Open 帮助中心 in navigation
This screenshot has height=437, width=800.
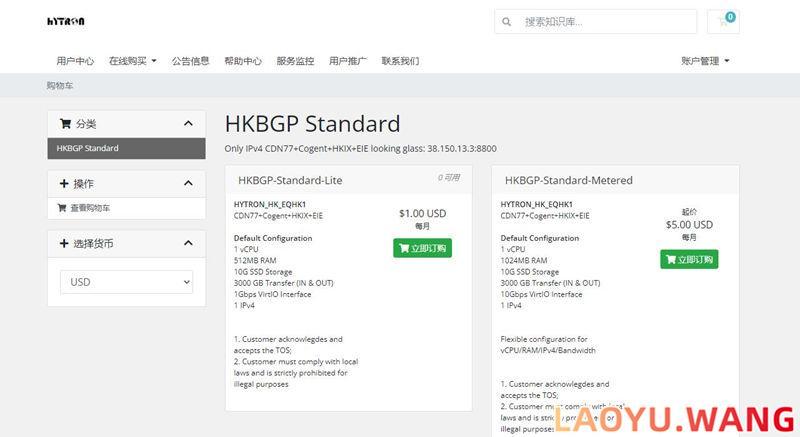tap(243, 61)
